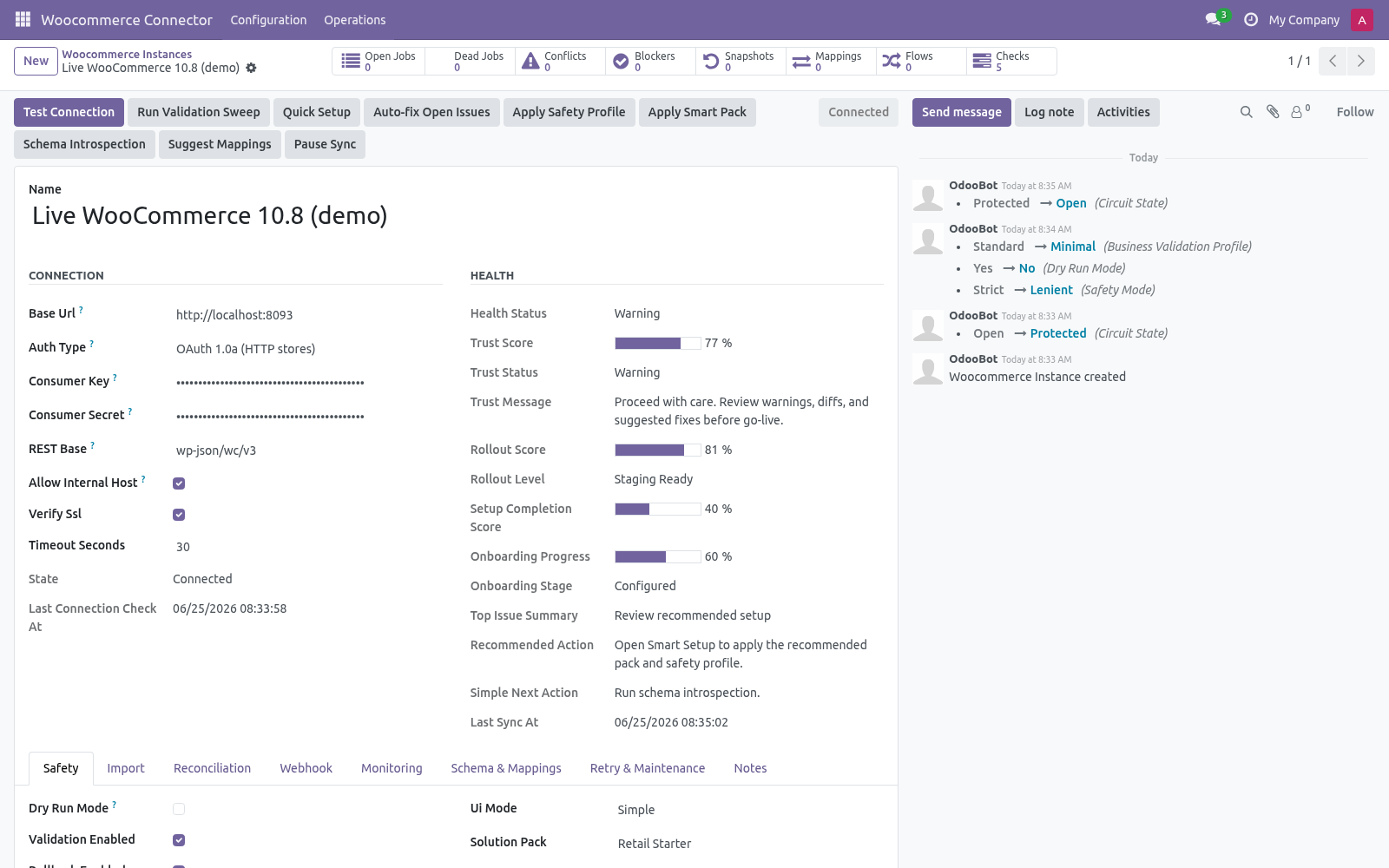Open the Open Jobs stat button
Screen dimensions: 1389x868
[x=379, y=61]
